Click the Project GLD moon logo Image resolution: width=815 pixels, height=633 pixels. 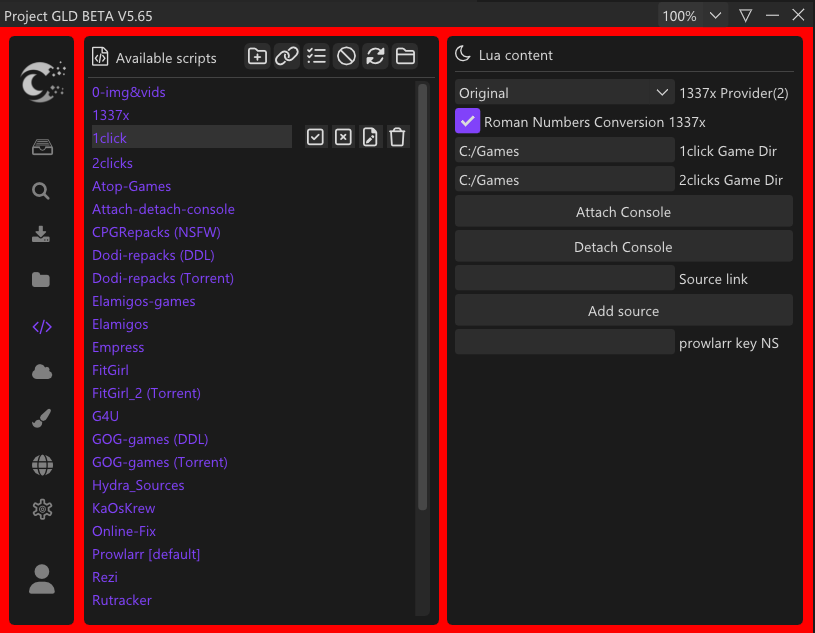pyautogui.click(x=43, y=81)
